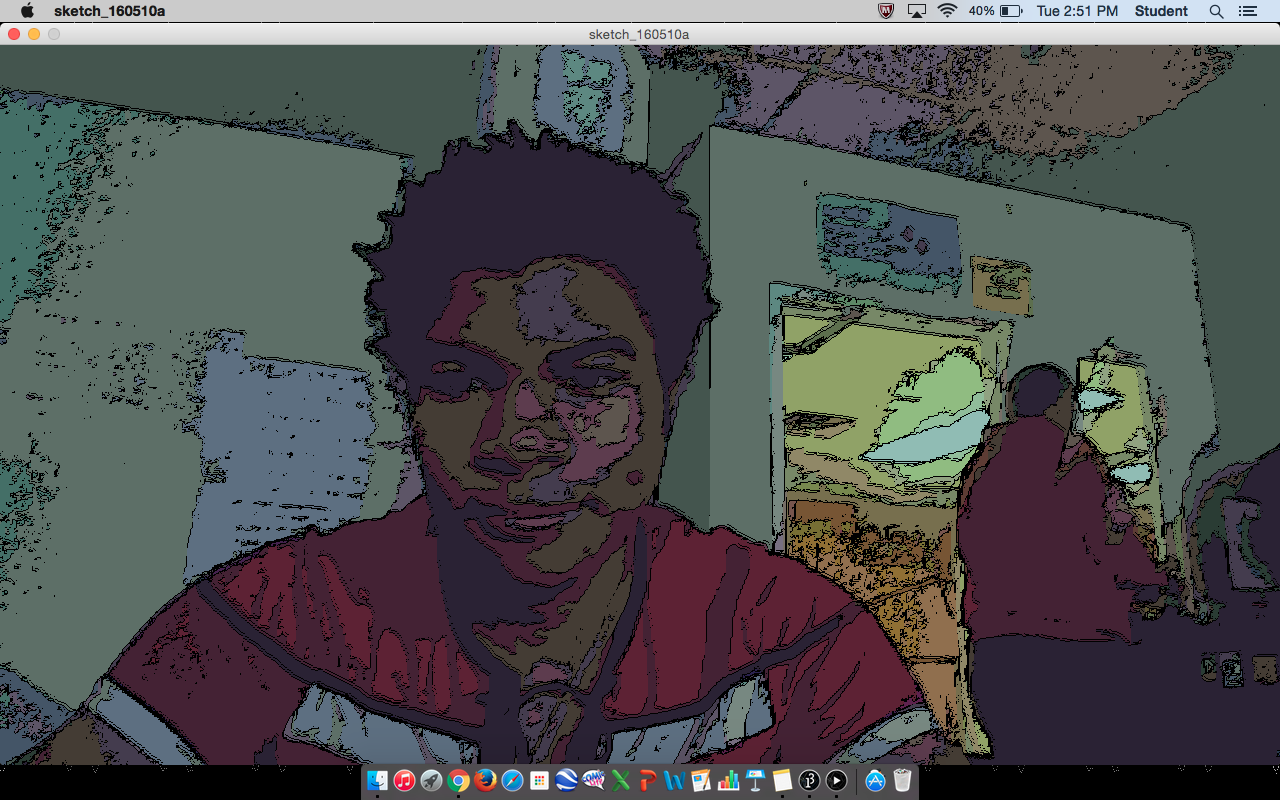
Task: Open Spotlight search magnifier
Action: pos(1216,11)
